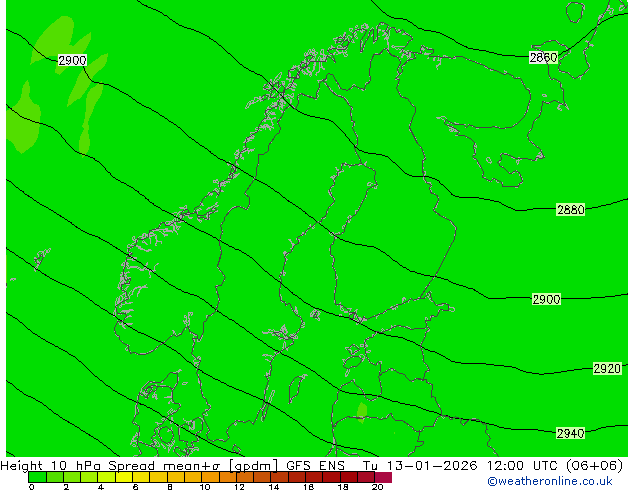Pick the legend swatch above the 8 label
The image size is (634, 490).
176,477
